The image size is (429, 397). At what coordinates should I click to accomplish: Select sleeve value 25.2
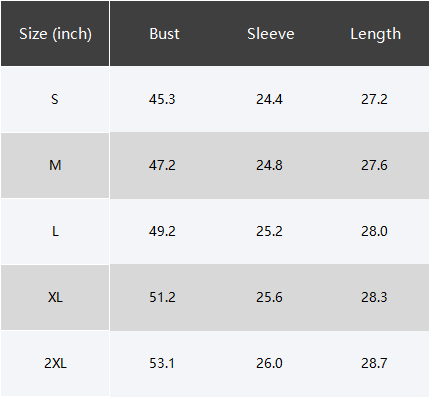(269, 231)
